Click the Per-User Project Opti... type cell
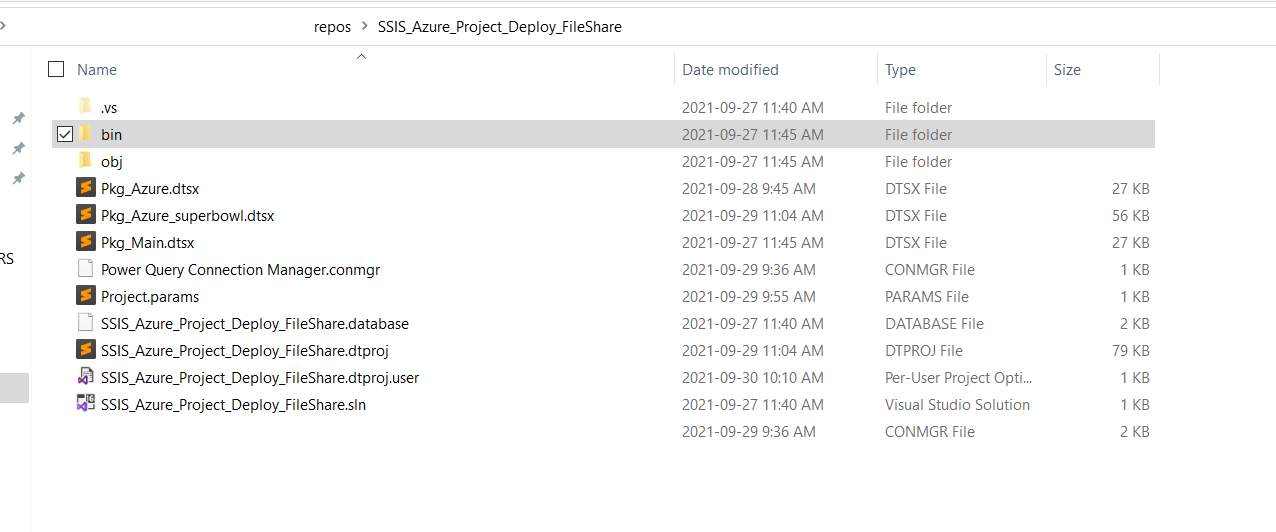 click(x=959, y=377)
